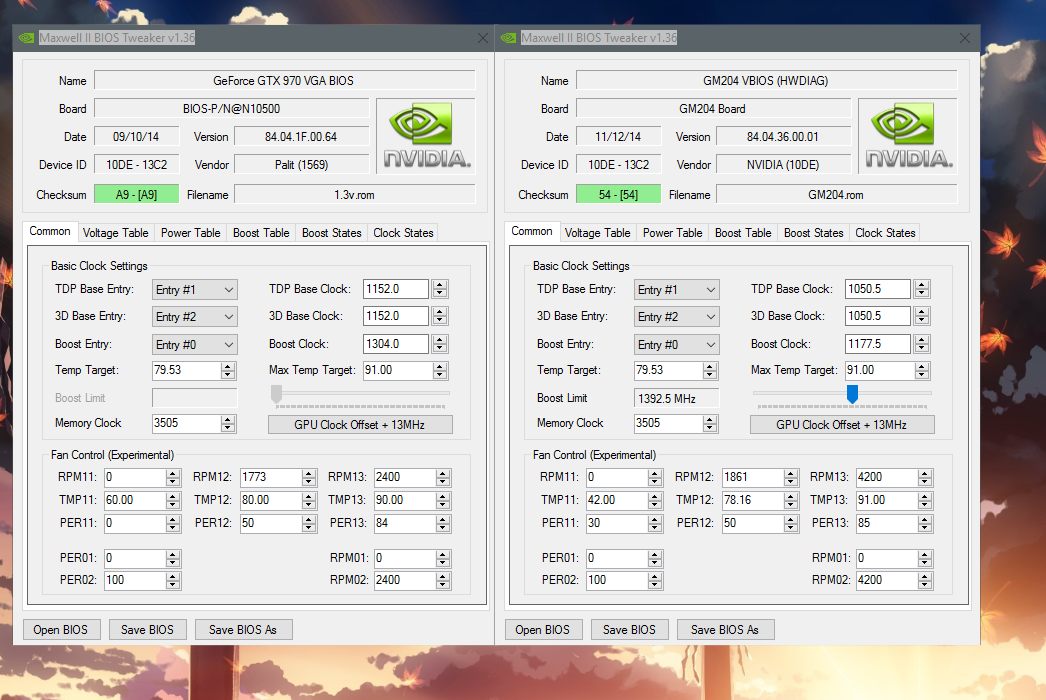Open Boost Table tab in left window
The height and width of the screenshot is (700, 1046).
click(x=261, y=233)
